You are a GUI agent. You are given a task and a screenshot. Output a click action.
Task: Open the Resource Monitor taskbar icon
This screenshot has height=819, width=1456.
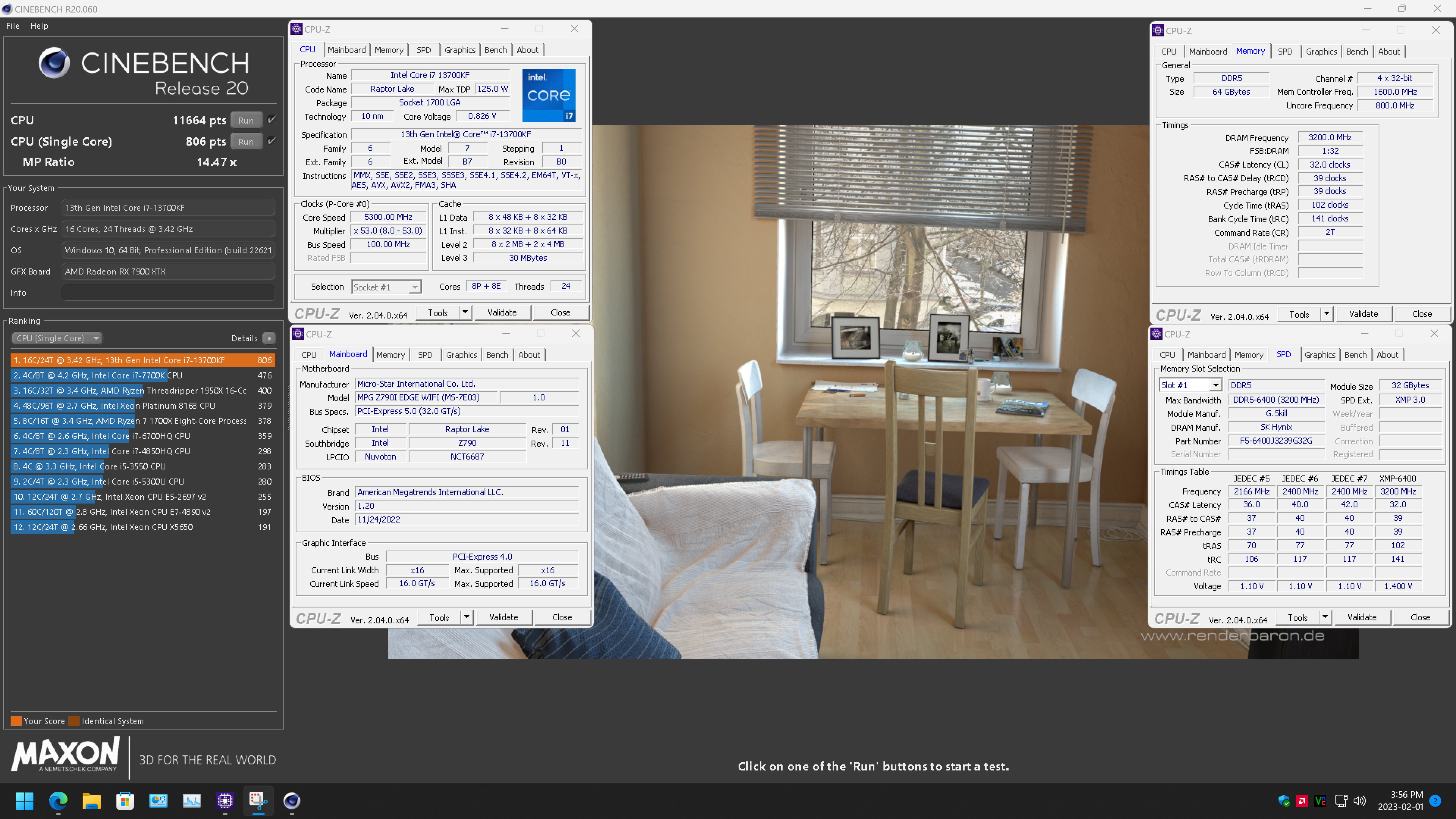[191, 800]
